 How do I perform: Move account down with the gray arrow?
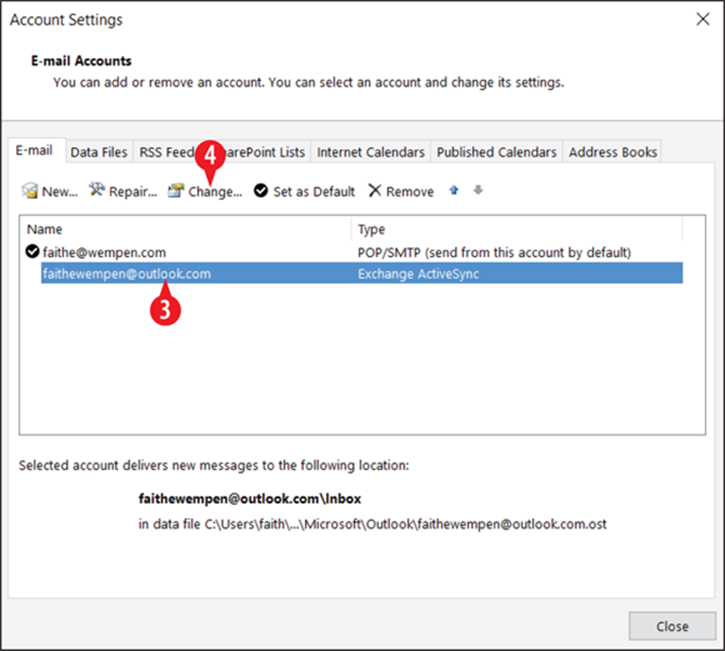pyautogui.click(x=478, y=190)
